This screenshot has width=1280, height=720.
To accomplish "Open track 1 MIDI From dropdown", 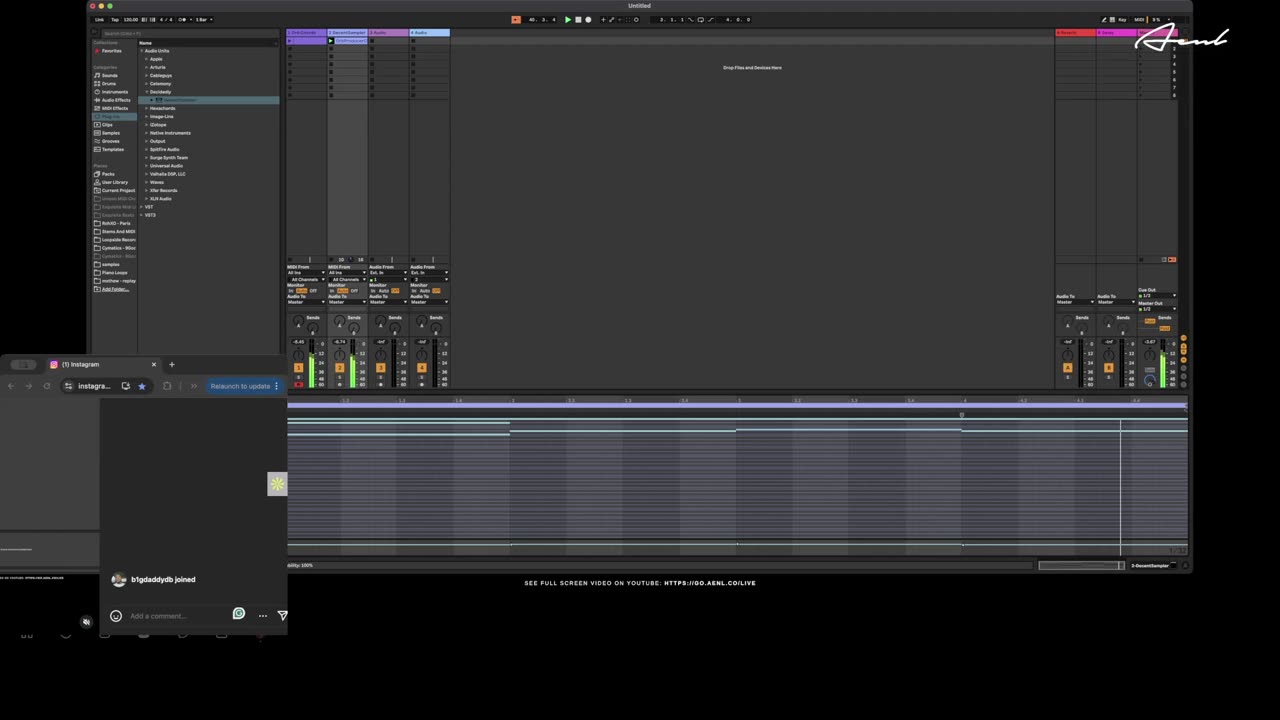I will pos(306,273).
